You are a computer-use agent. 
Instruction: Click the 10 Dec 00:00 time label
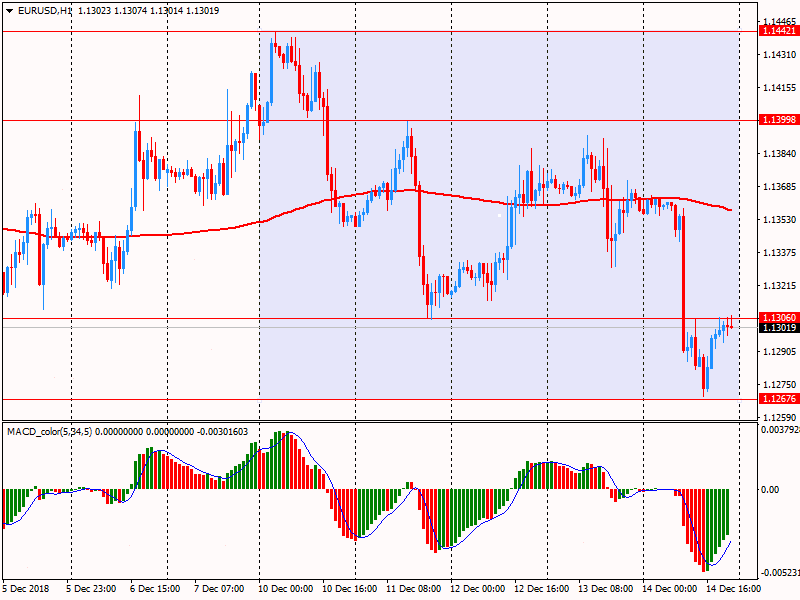pyautogui.click(x=287, y=589)
